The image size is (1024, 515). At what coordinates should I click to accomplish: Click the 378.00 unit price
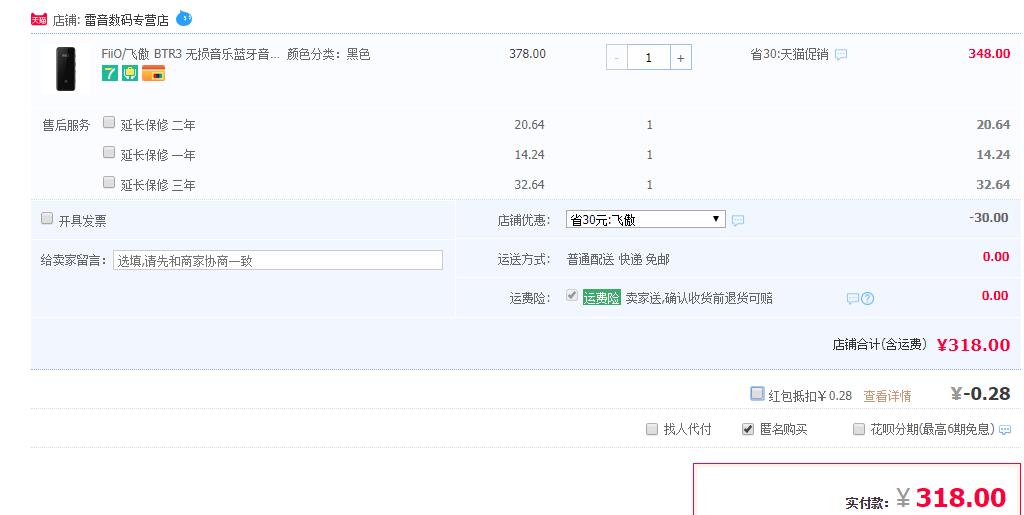coord(528,54)
